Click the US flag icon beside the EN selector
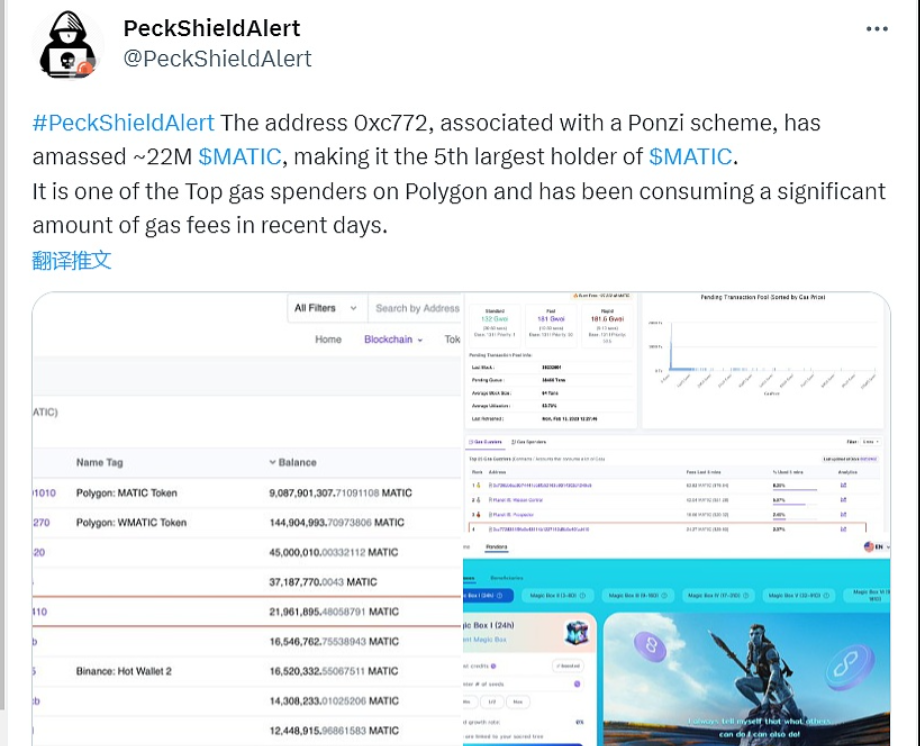 (868, 546)
